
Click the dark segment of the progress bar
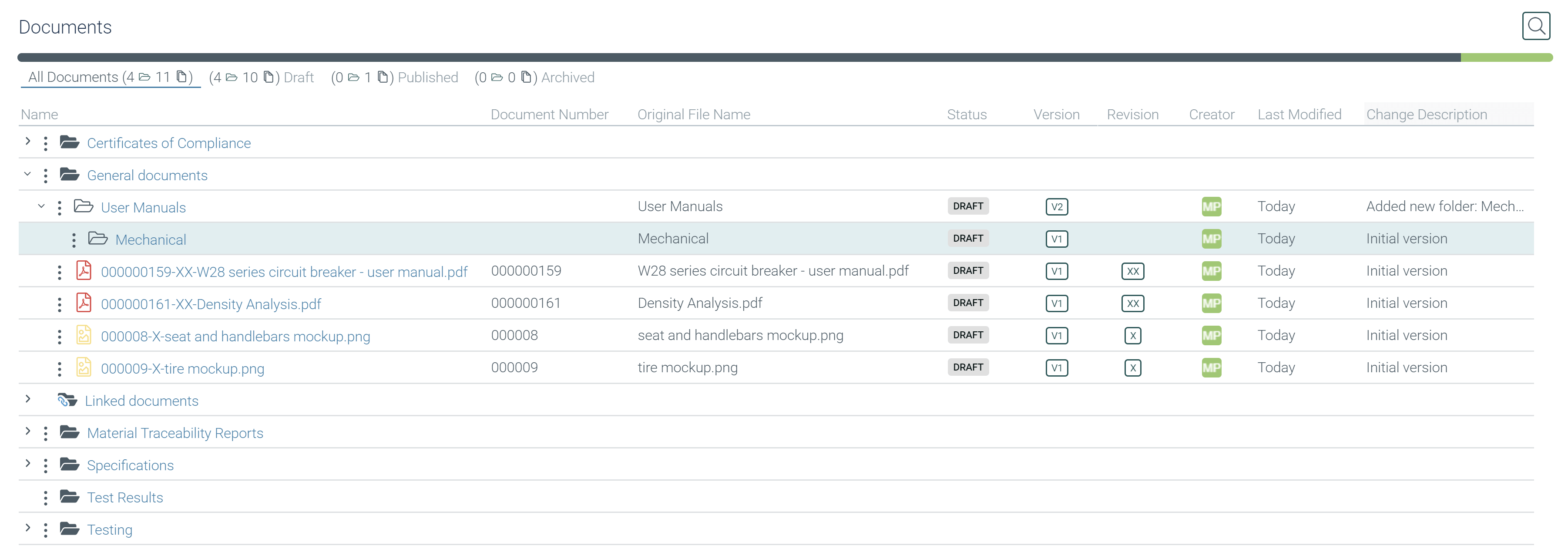[x=739, y=57]
